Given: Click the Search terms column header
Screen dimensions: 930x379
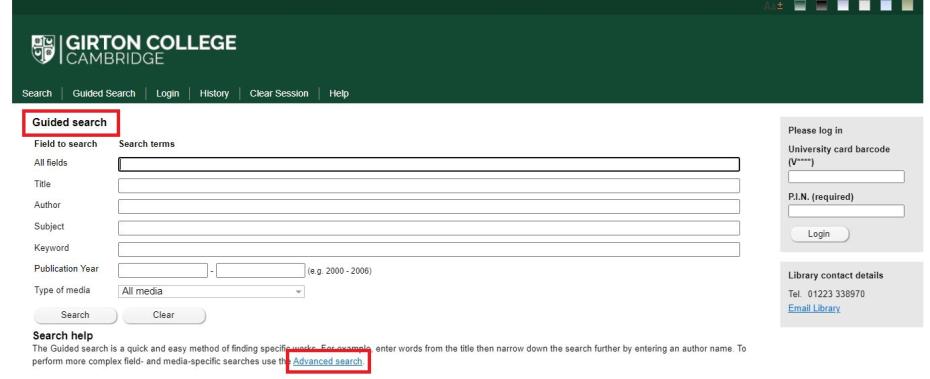Looking at the screenshot, I should [146, 144].
